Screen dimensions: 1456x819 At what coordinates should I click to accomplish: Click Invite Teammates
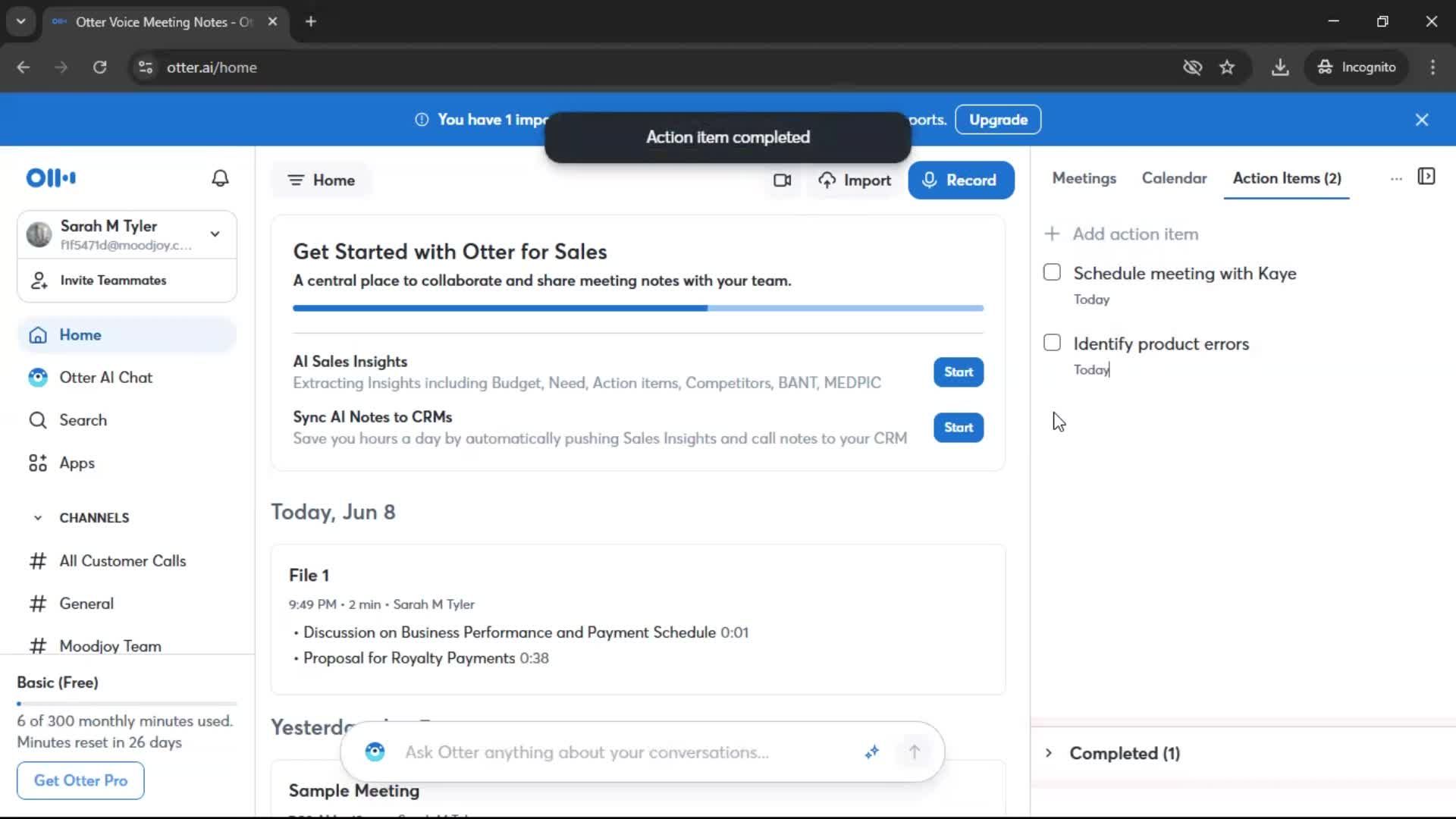pos(127,281)
